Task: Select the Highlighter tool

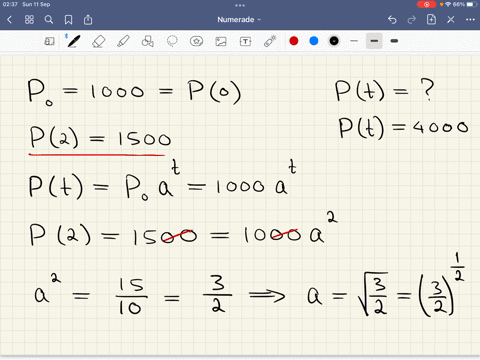Action: coord(123,41)
